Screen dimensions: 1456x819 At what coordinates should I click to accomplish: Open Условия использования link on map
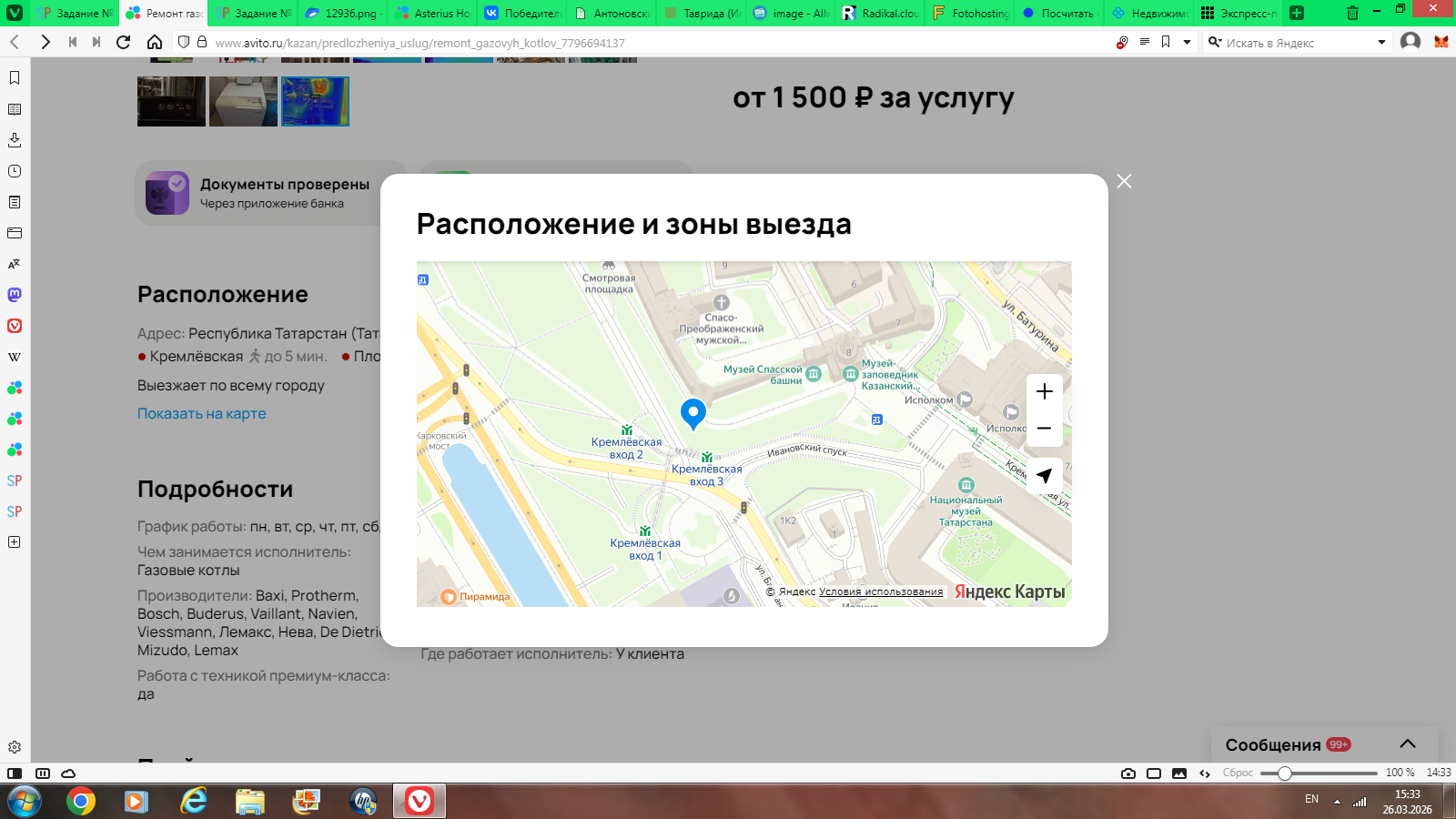tap(881, 591)
